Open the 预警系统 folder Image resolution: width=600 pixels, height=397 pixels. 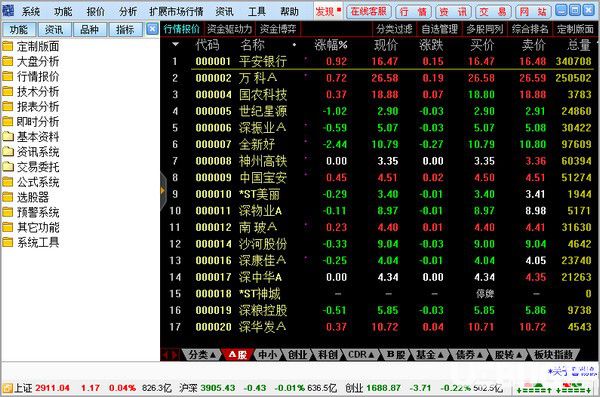[x=31, y=212]
